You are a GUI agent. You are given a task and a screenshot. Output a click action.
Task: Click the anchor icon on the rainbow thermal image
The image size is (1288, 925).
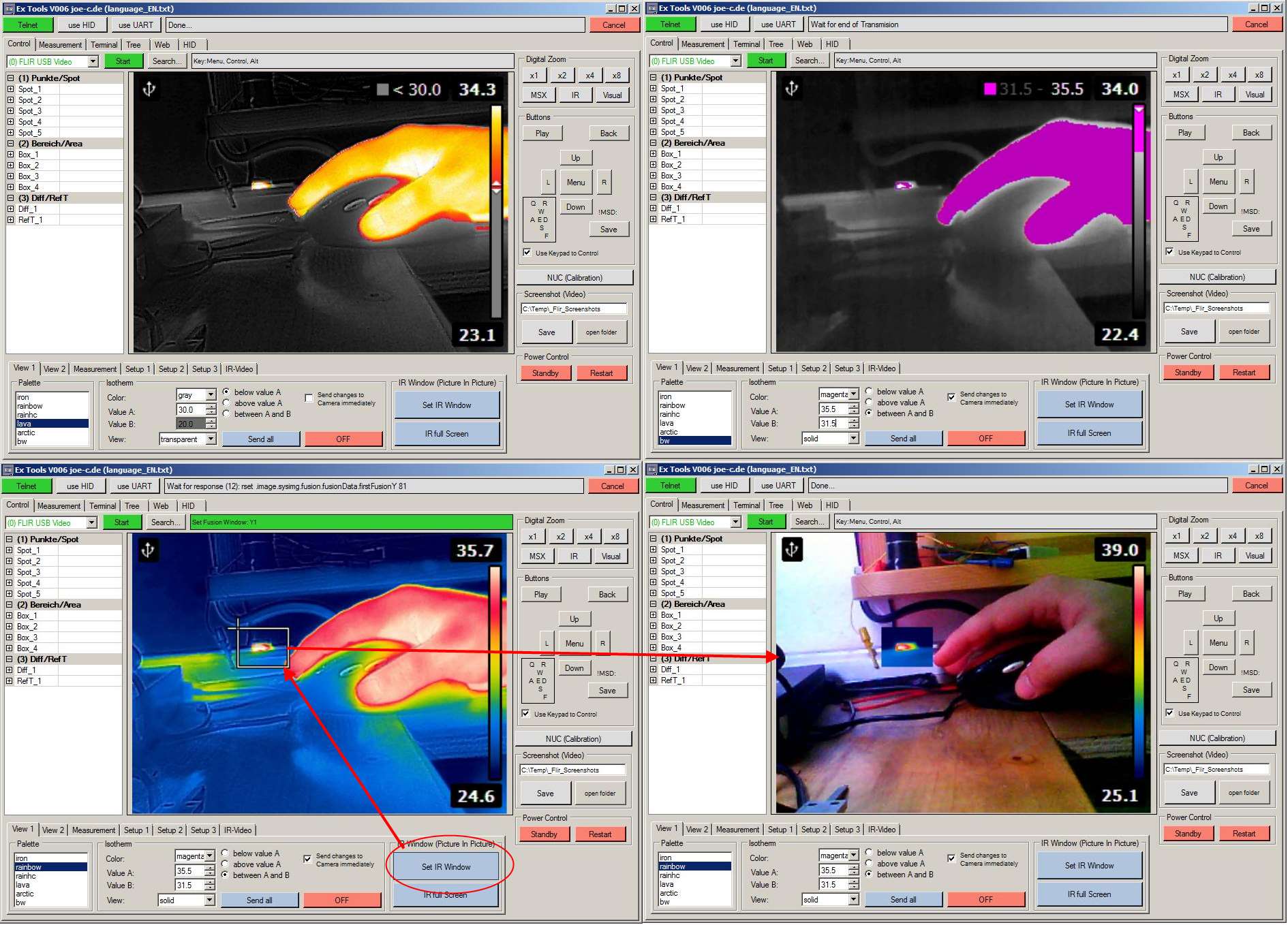tap(148, 550)
